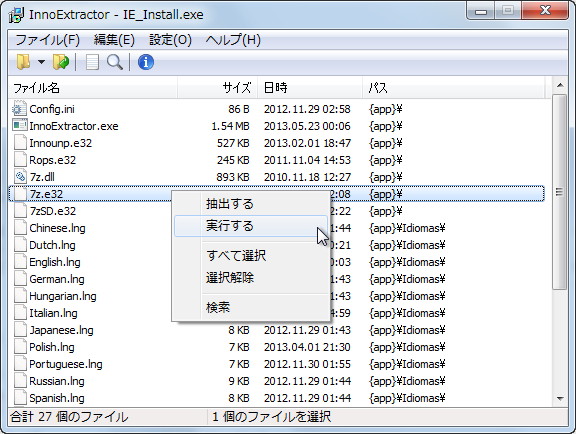Open the blue info about icon
Viewport: 576px width, 434px height.
[146, 62]
